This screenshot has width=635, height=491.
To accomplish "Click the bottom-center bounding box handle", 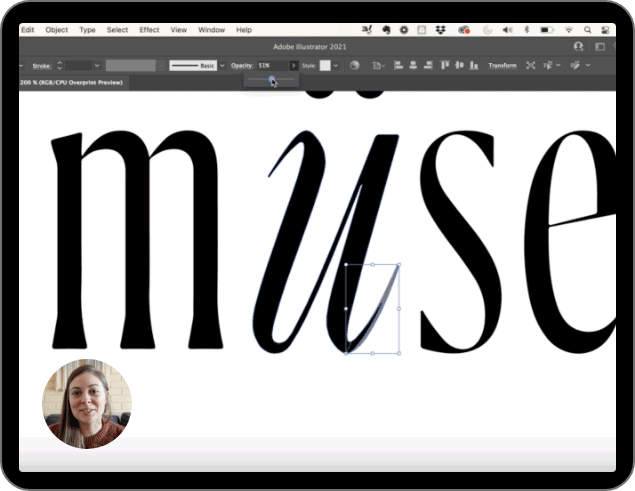I will [x=373, y=353].
